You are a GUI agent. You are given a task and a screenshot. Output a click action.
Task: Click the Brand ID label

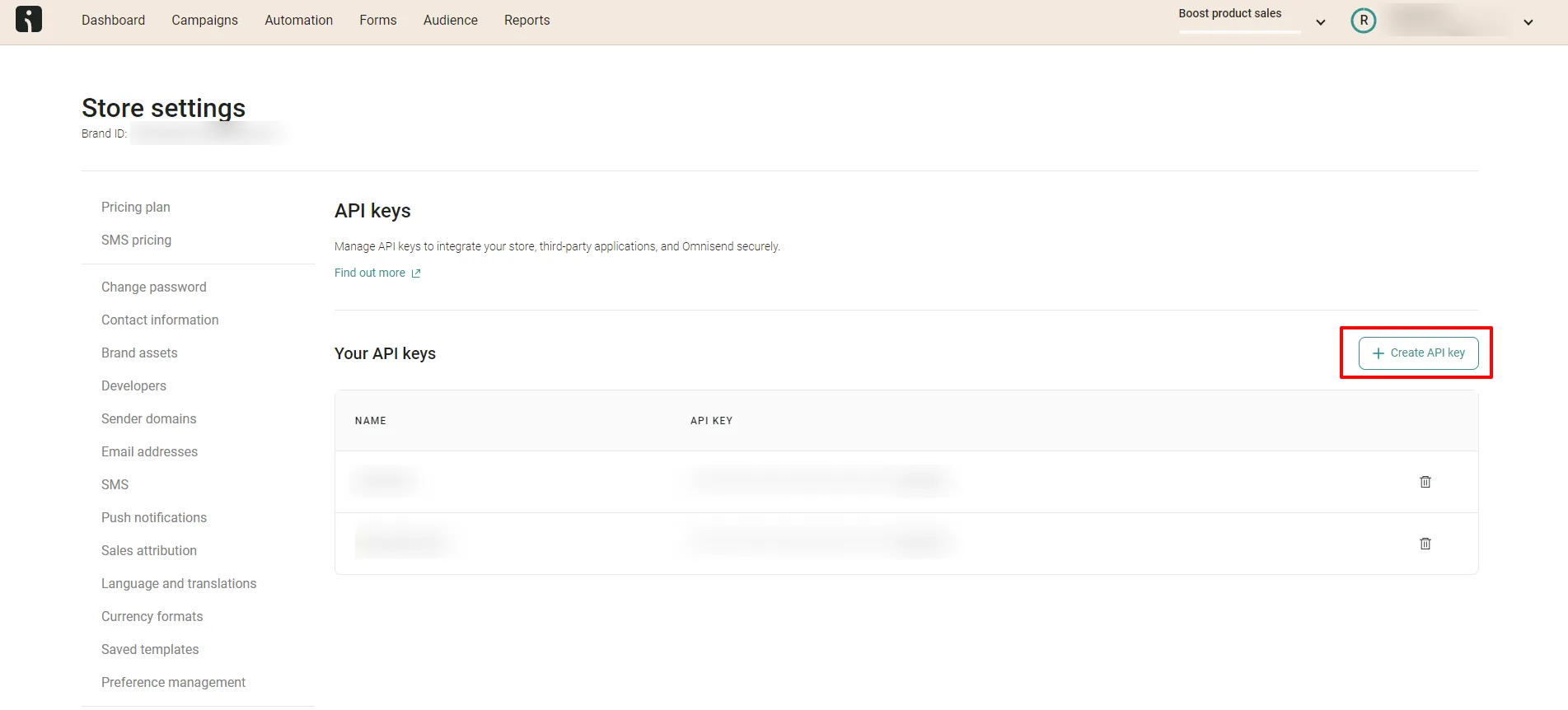click(104, 133)
